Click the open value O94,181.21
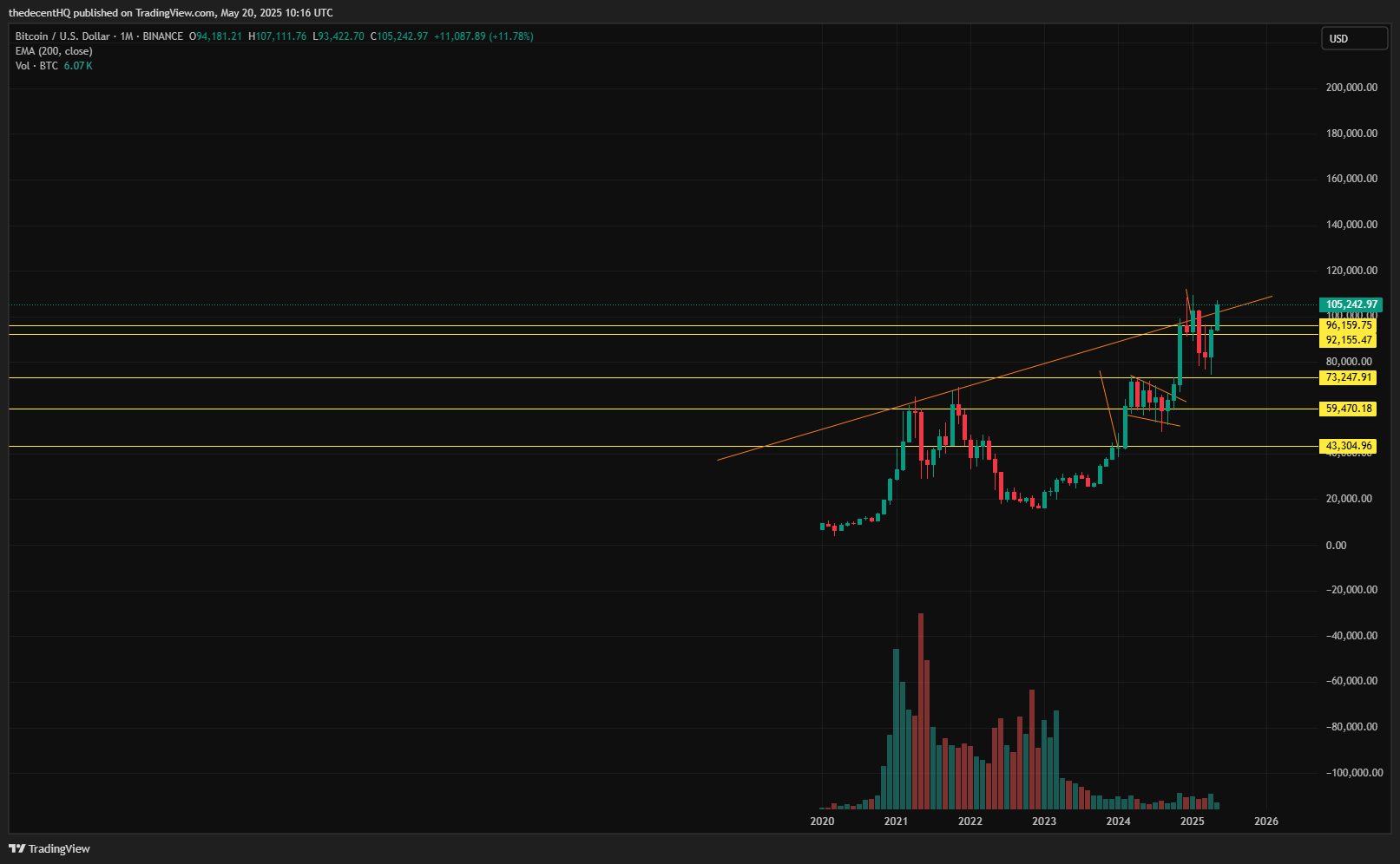The image size is (1400, 864). point(216,36)
